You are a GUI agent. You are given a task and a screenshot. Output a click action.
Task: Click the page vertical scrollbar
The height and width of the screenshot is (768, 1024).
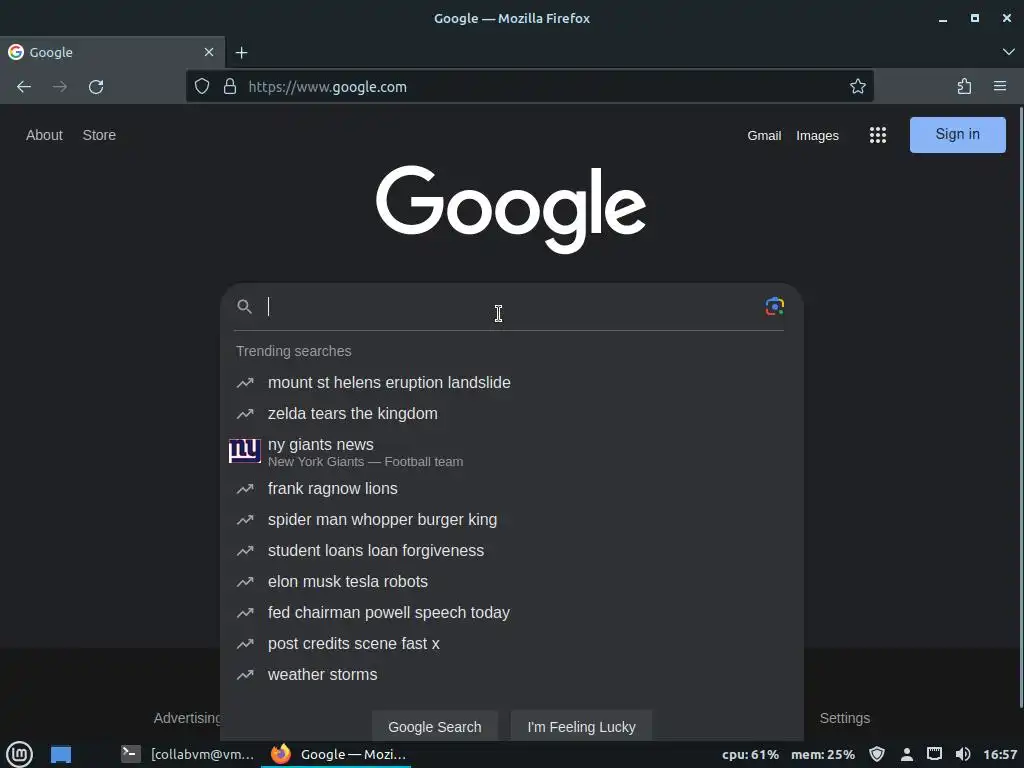click(1021, 406)
